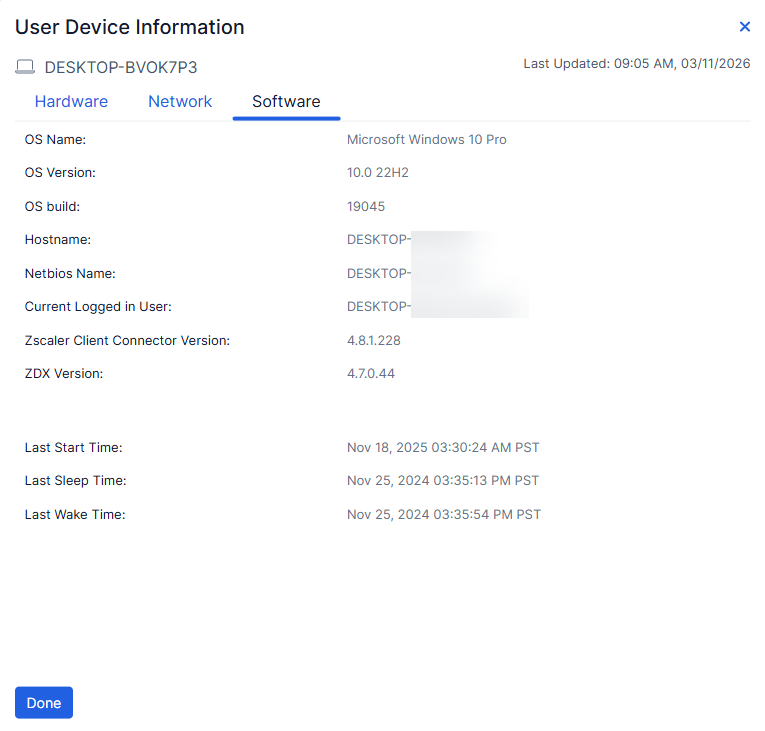
Task: Select Client Connector version 4.8.1.228
Action: pyautogui.click(x=374, y=341)
